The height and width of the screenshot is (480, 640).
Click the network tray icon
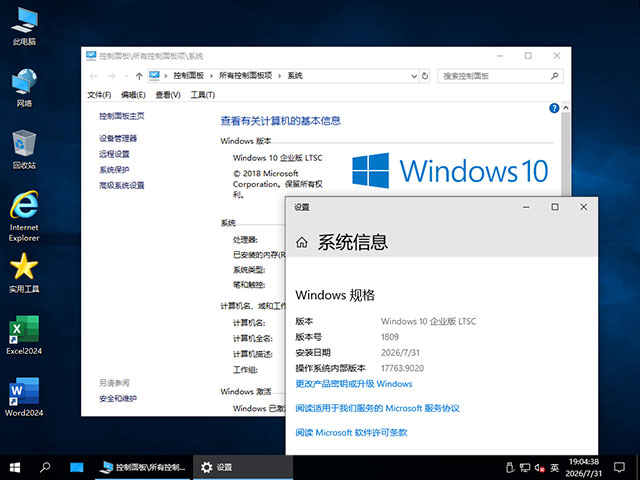pyautogui.click(x=524, y=467)
